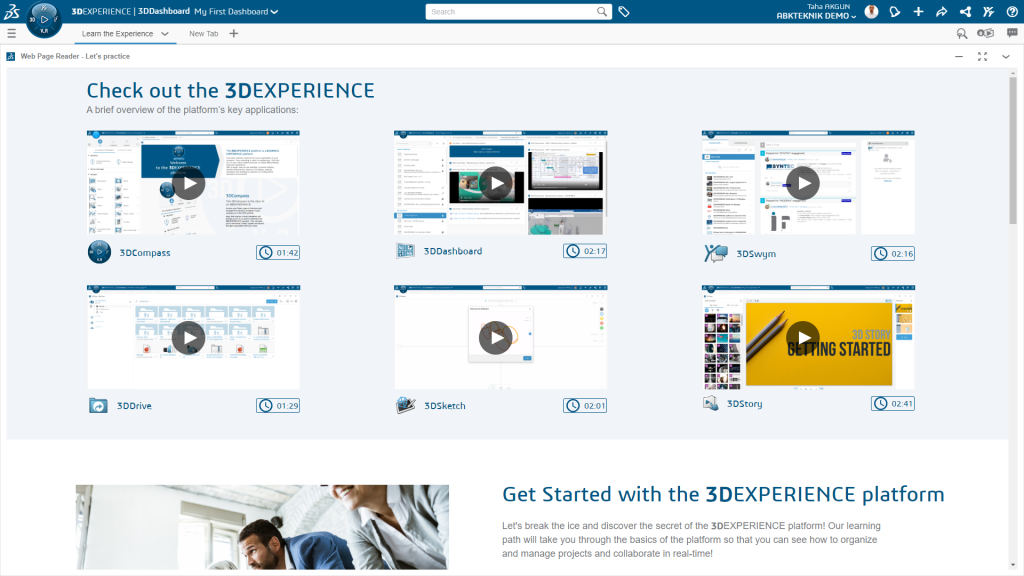Switch to the New Tab tab
The image size is (1024, 576).
coord(203,33)
